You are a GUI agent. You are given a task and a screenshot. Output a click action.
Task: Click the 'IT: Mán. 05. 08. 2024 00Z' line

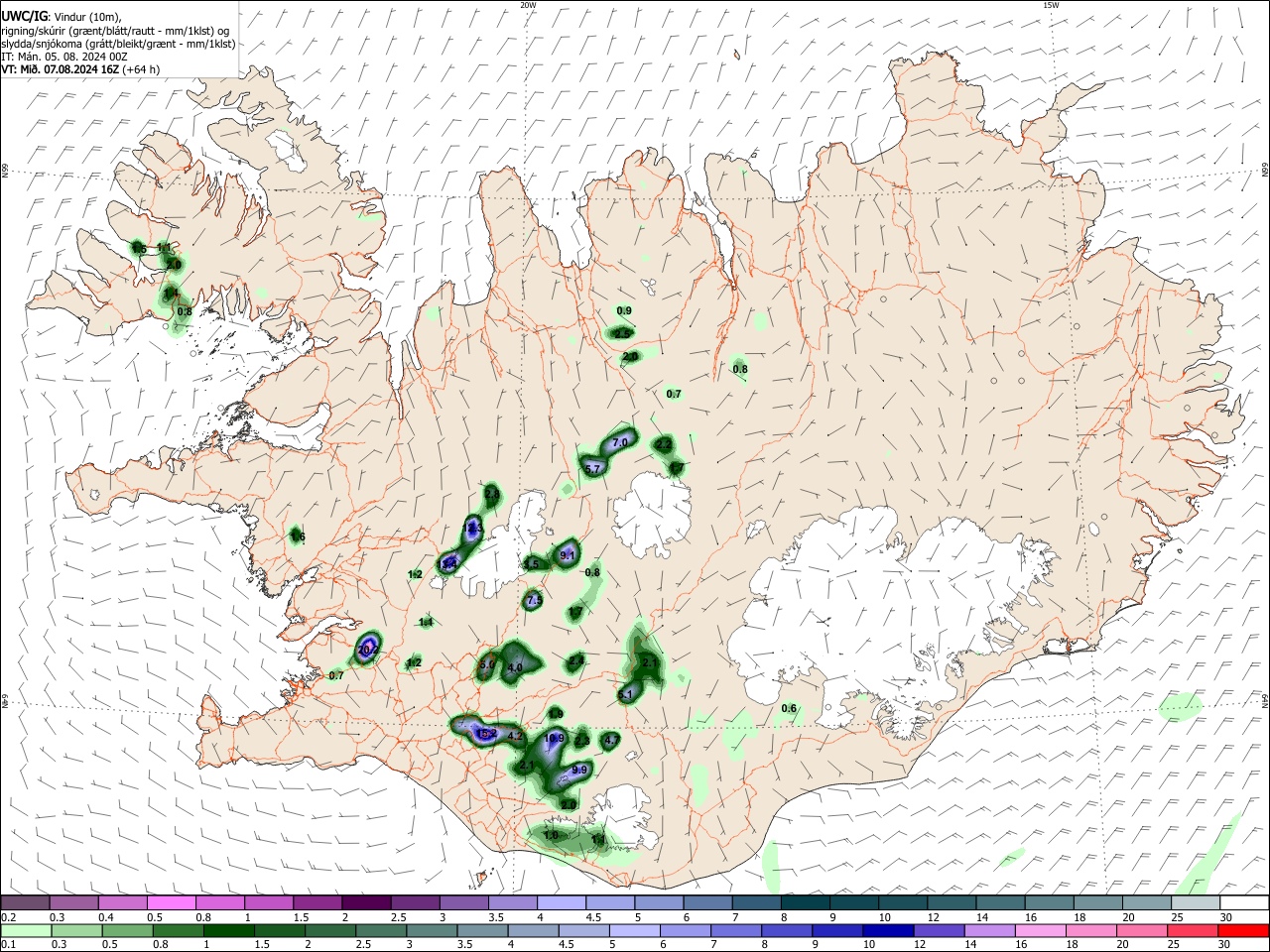[64, 57]
